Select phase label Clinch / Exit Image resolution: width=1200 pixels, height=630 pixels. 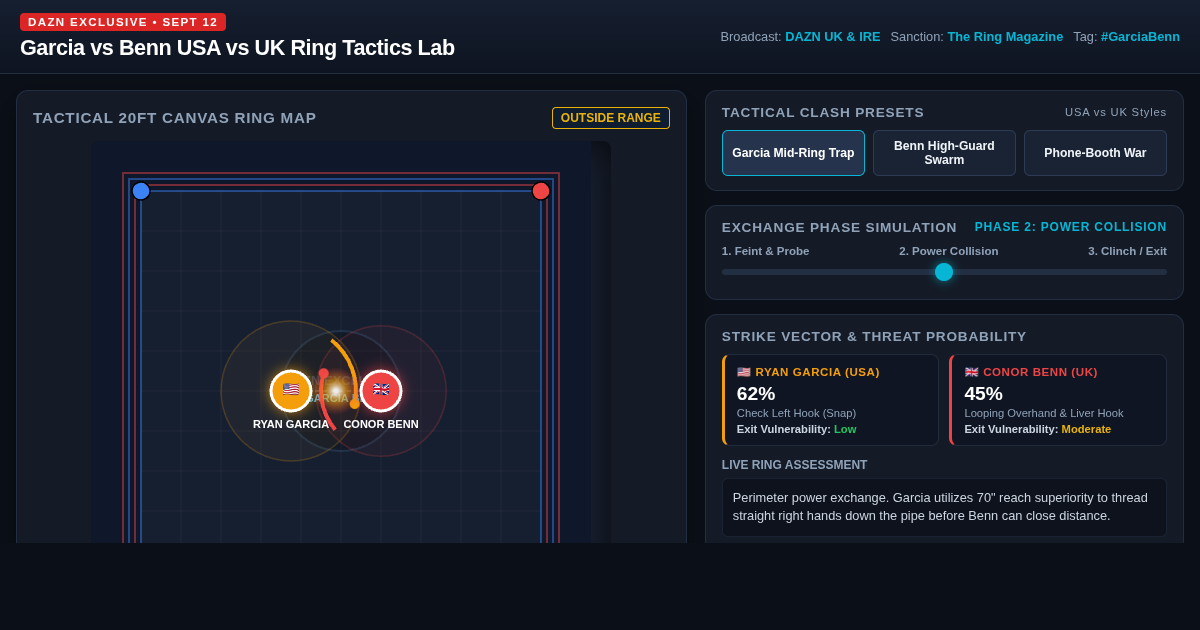(1127, 251)
